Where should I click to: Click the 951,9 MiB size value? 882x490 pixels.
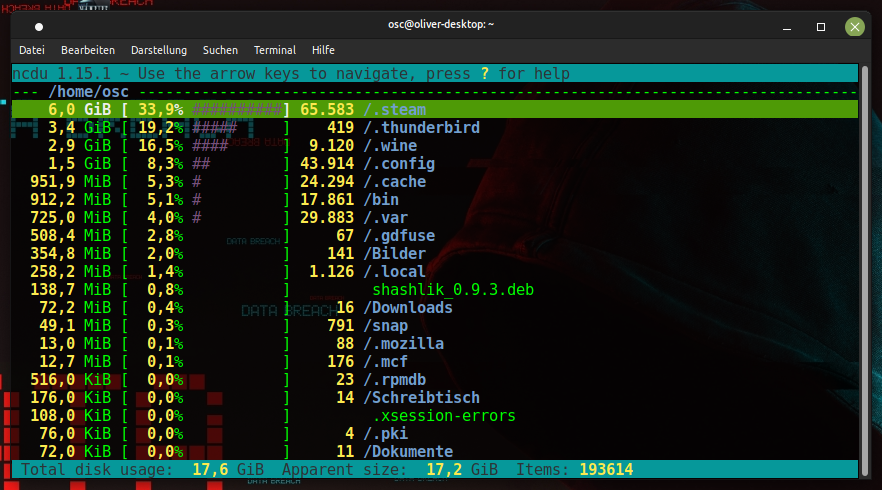pos(70,182)
